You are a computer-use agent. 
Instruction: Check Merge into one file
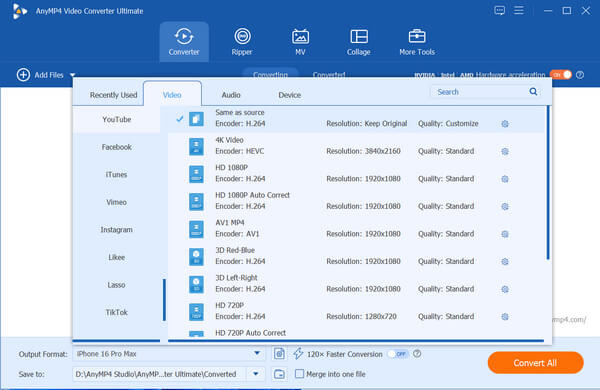tap(299, 374)
